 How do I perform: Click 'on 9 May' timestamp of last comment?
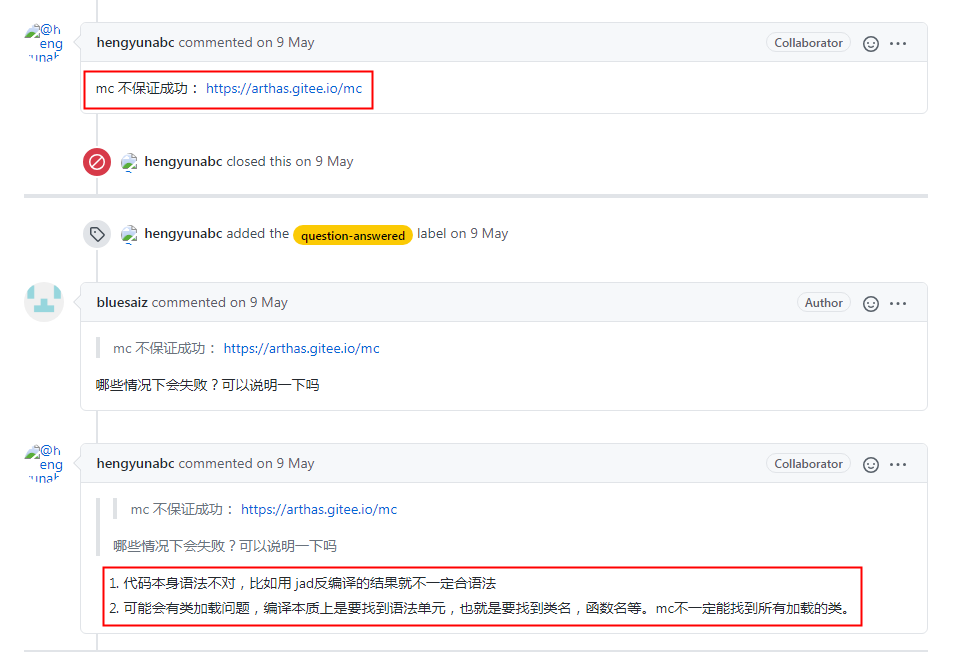285,463
